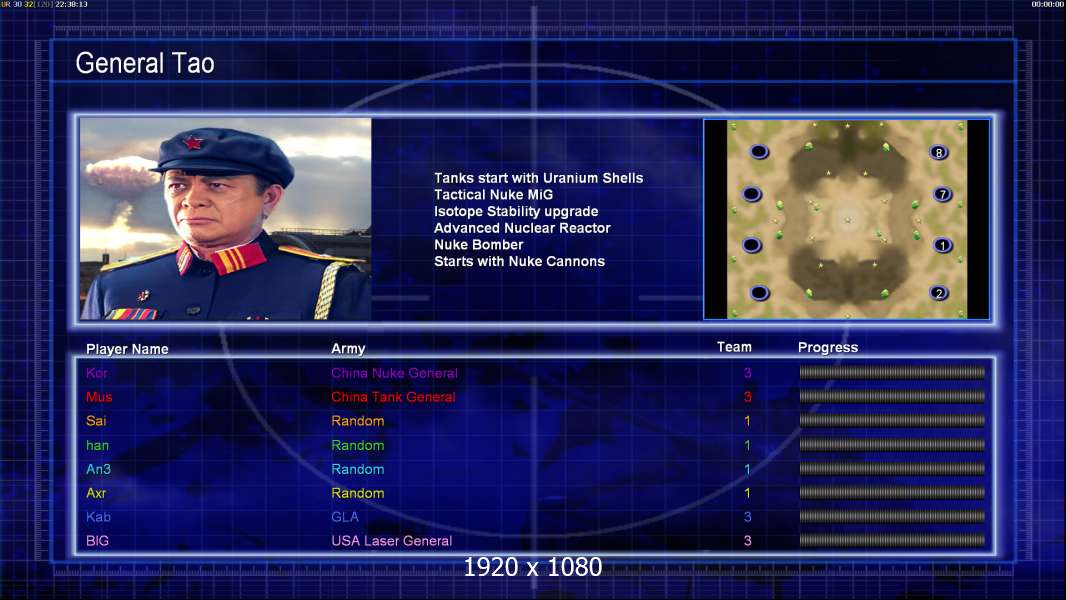The width and height of the screenshot is (1066, 600).
Task: Click start position marker 2 on map
Action: (939, 294)
